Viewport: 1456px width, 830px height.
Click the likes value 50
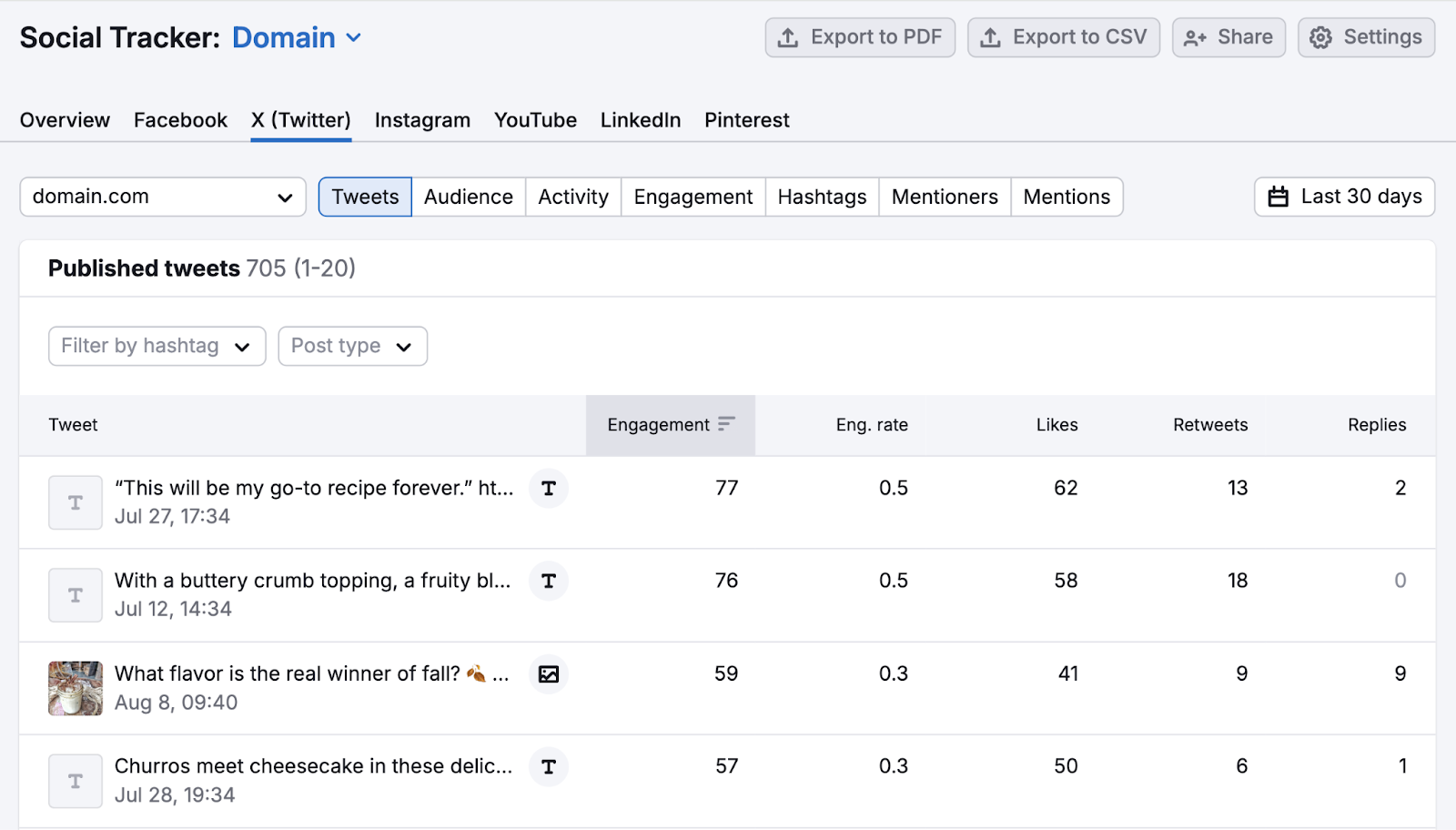point(1066,766)
